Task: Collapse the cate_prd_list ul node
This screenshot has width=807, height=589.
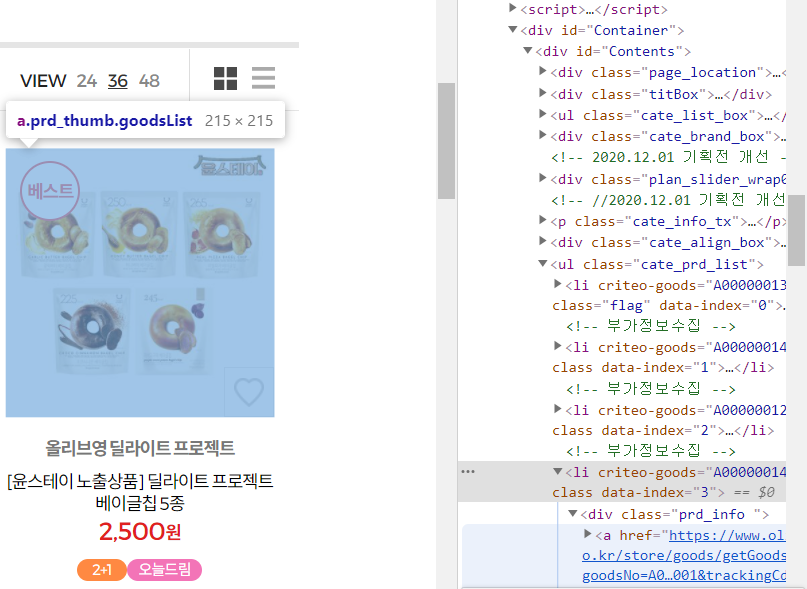Action: tap(542, 263)
